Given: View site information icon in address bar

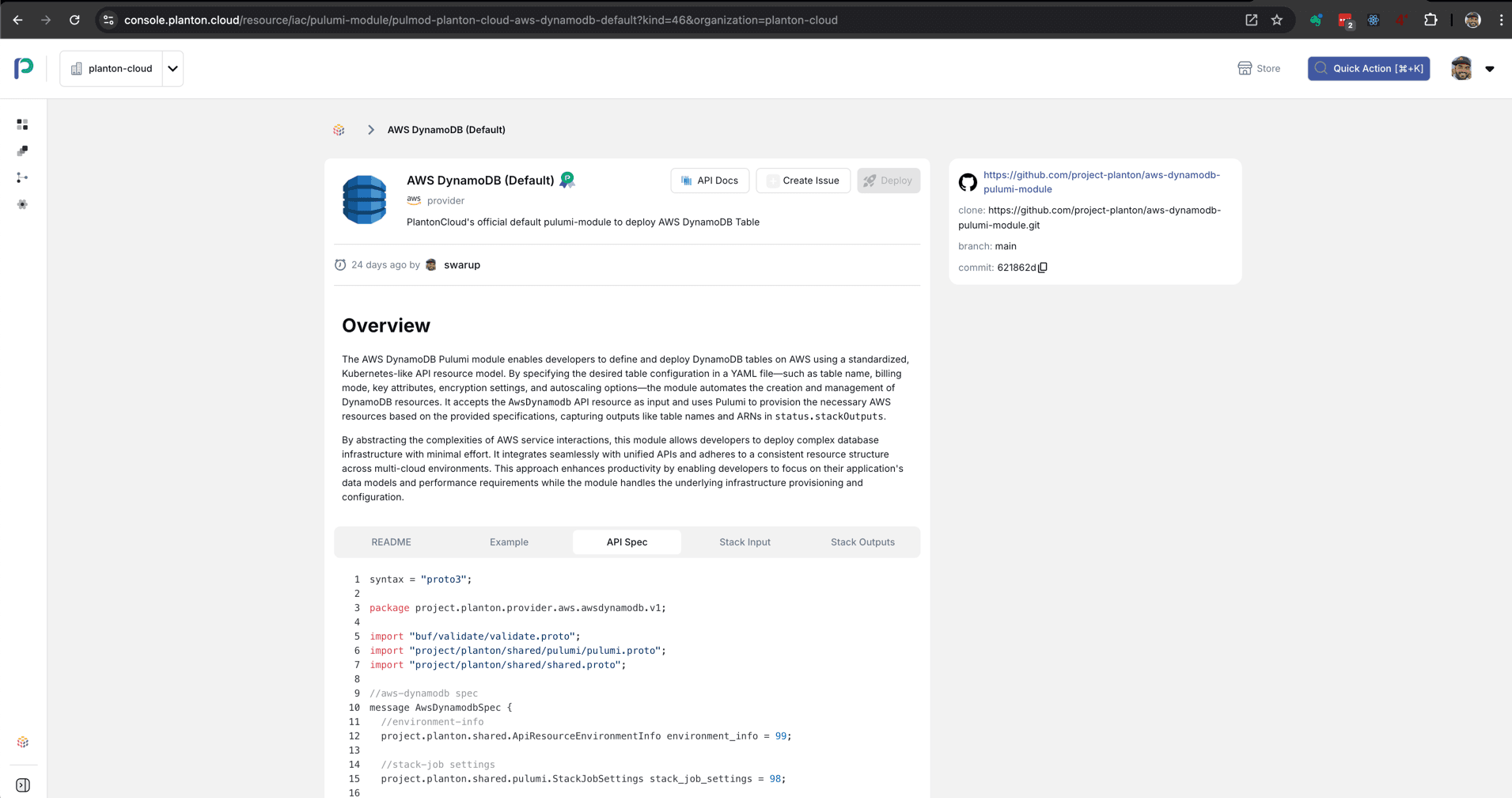Looking at the screenshot, I should [108, 20].
